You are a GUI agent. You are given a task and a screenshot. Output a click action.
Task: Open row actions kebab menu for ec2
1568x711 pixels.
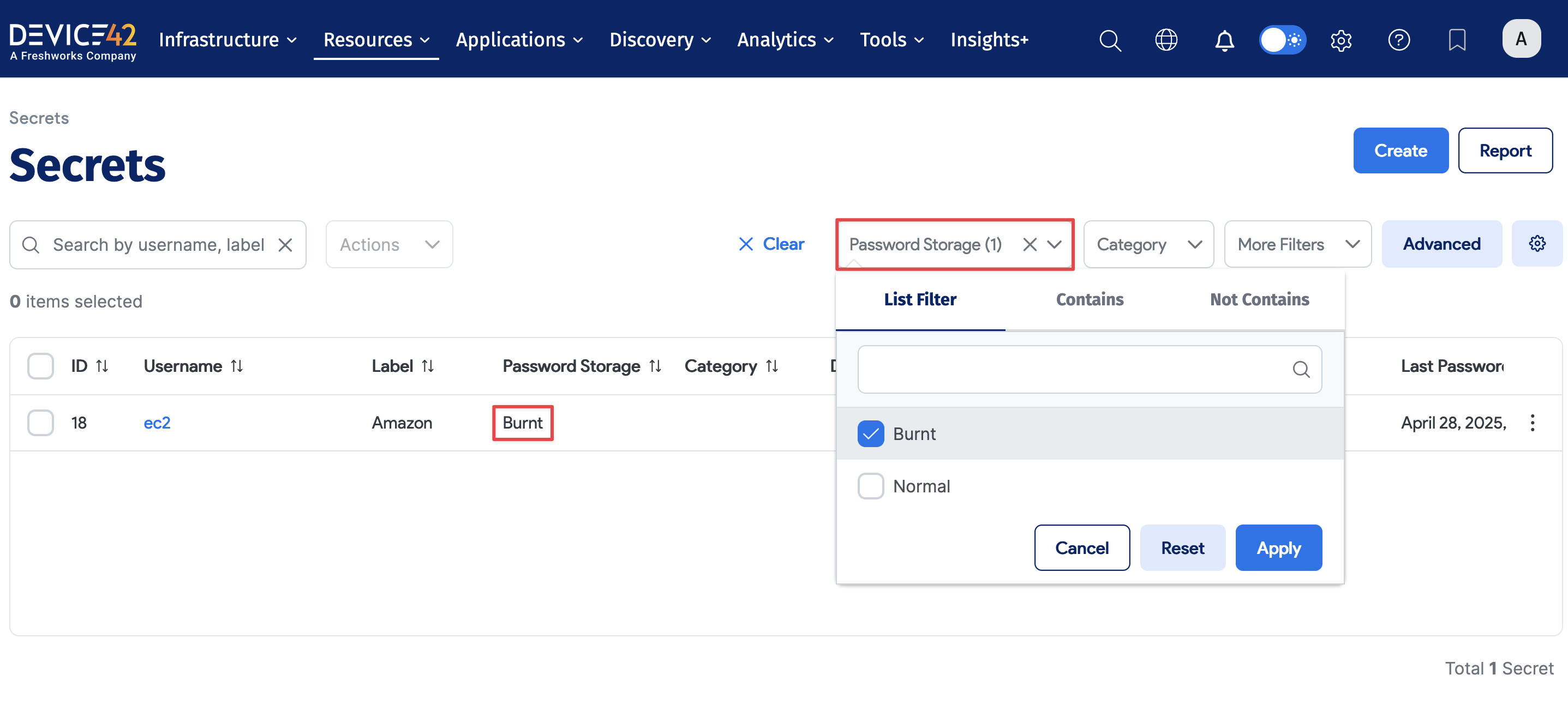click(x=1532, y=423)
